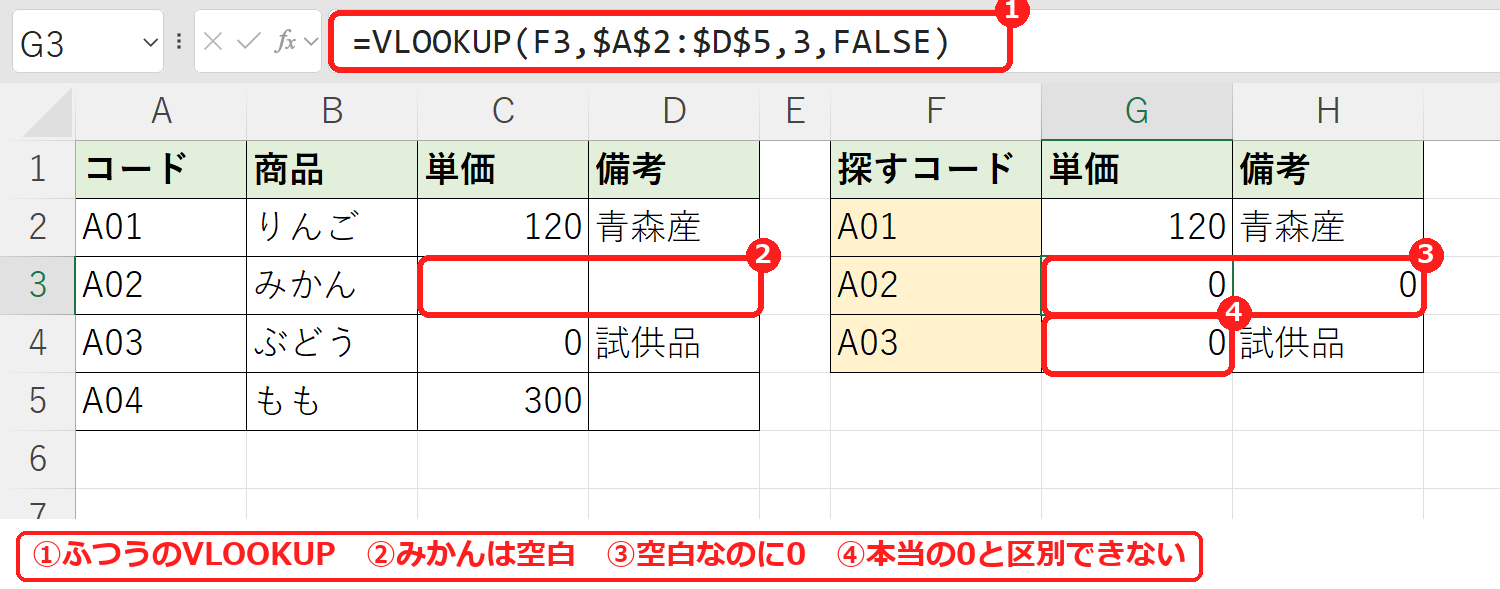Screen dimensions: 1500x589
Task: Open the Insert Function fx icon
Action: (x=286, y=42)
